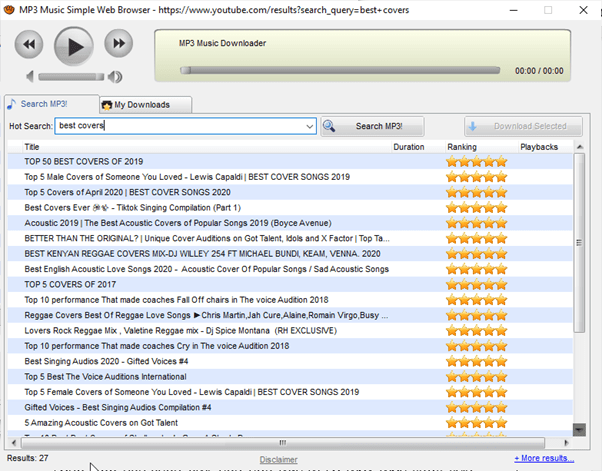
Task: Click the results list scroll-down arrow
Action: 579,430
